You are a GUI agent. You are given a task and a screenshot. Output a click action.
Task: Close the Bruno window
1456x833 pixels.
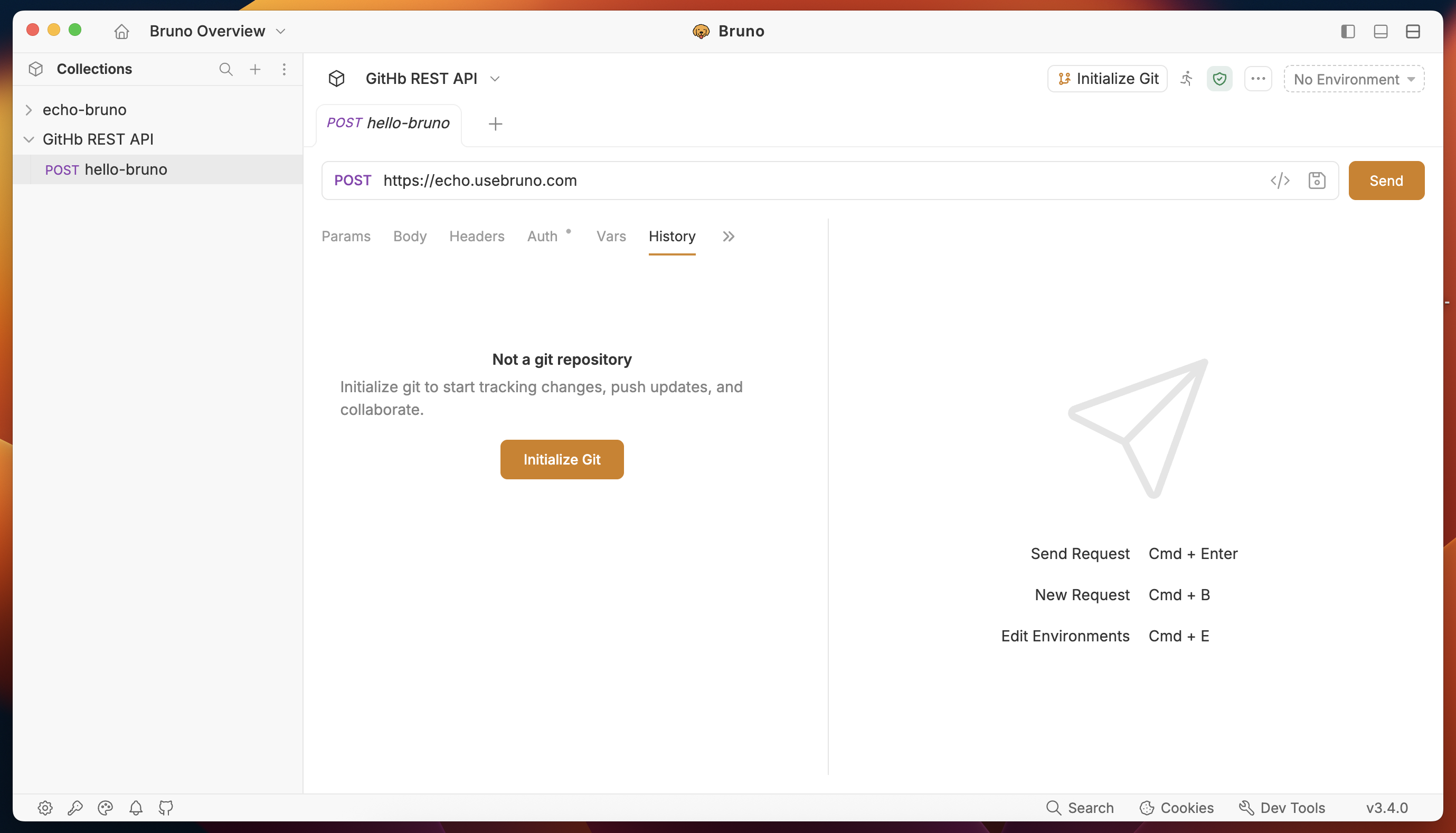[x=33, y=30]
